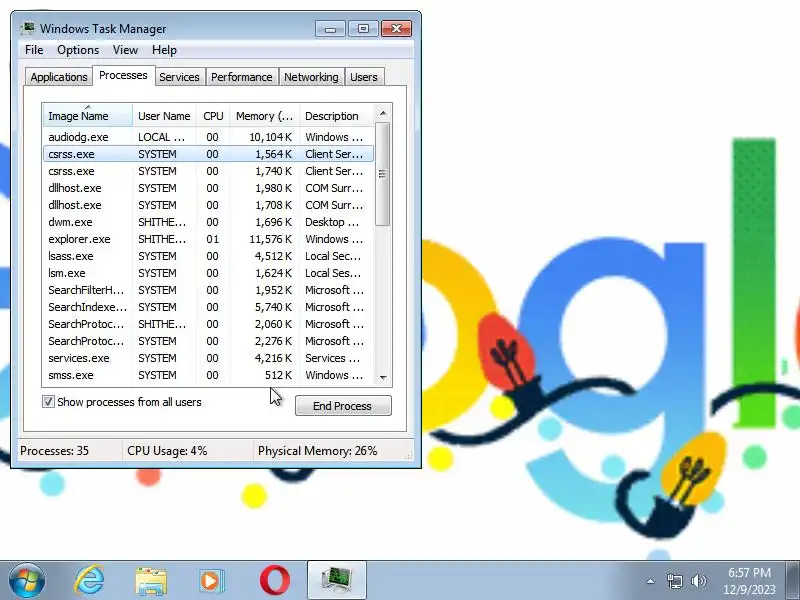Viewport: 800px width, 600px height.
Task: Select SearchProtoc... row with 2,276 K
Action: click(208, 341)
